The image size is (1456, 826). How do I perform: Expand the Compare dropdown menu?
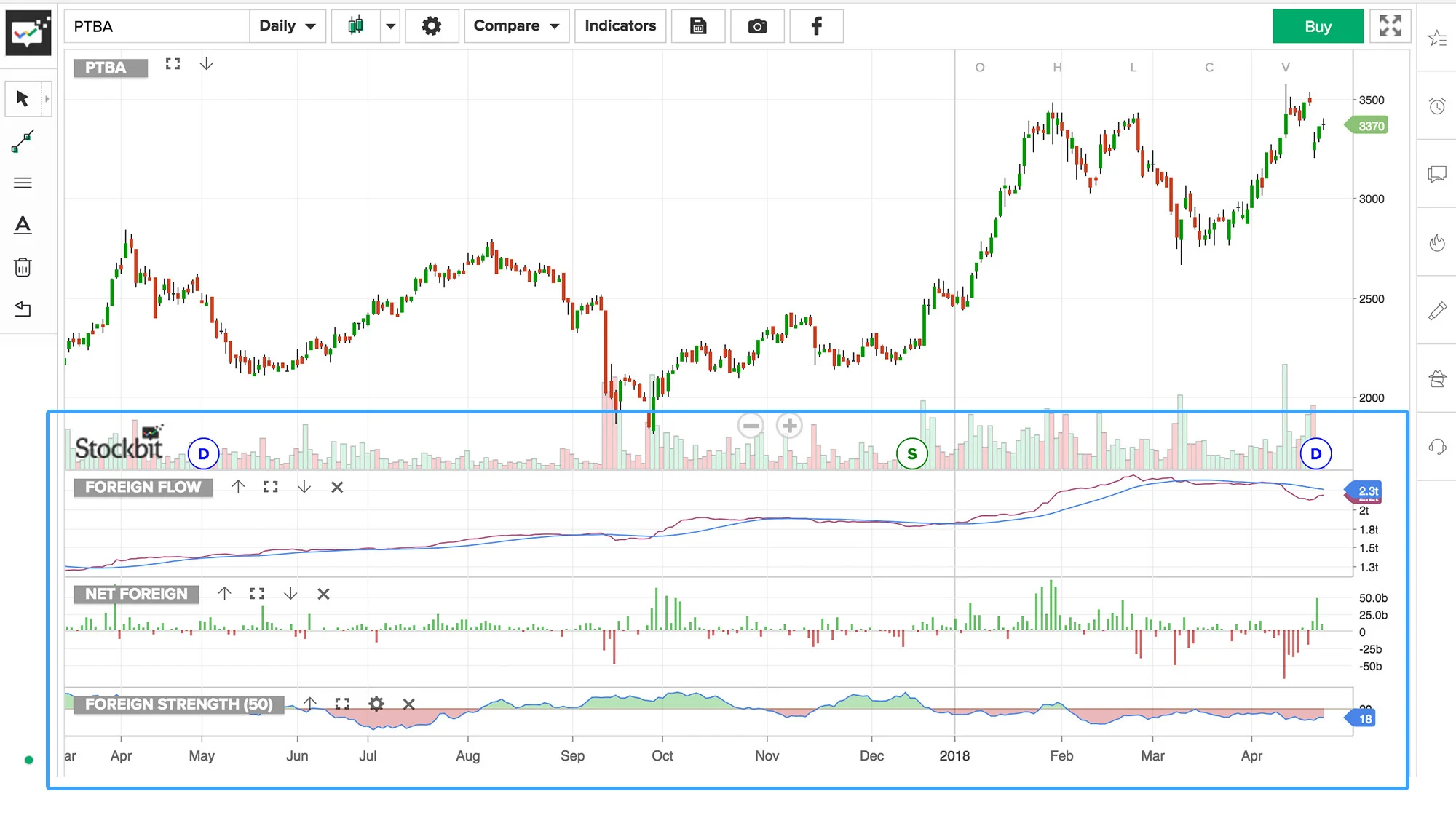click(516, 26)
